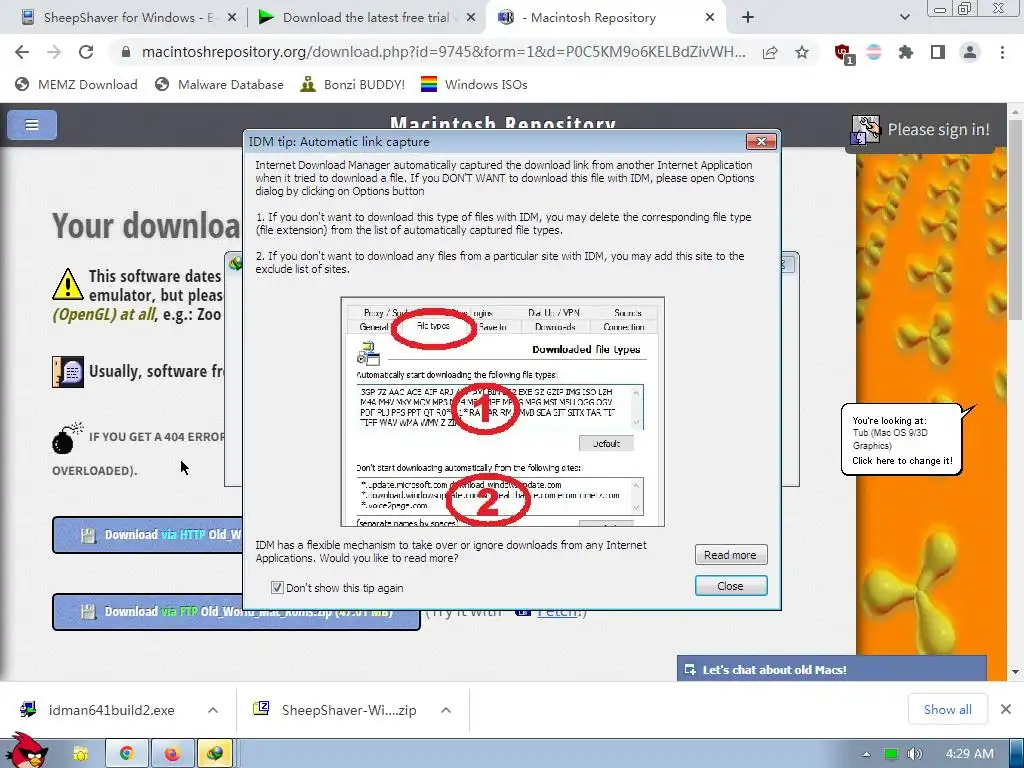The height and width of the screenshot is (768, 1024).
Task: Click the bomb icon near 404 error text
Action: pyautogui.click(x=67, y=438)
